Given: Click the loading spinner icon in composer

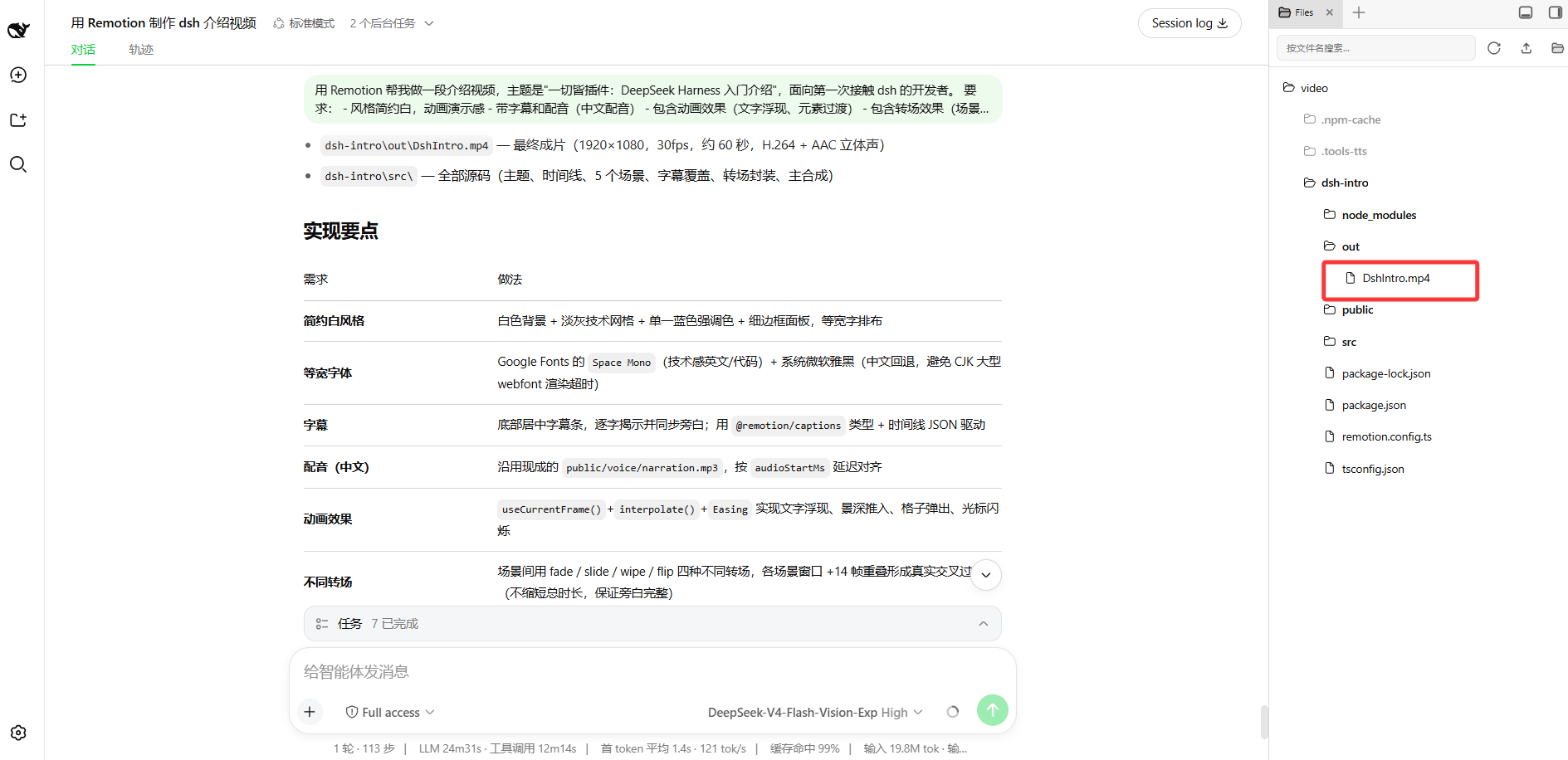Looking at the screenshot, I should coord(953,712).
